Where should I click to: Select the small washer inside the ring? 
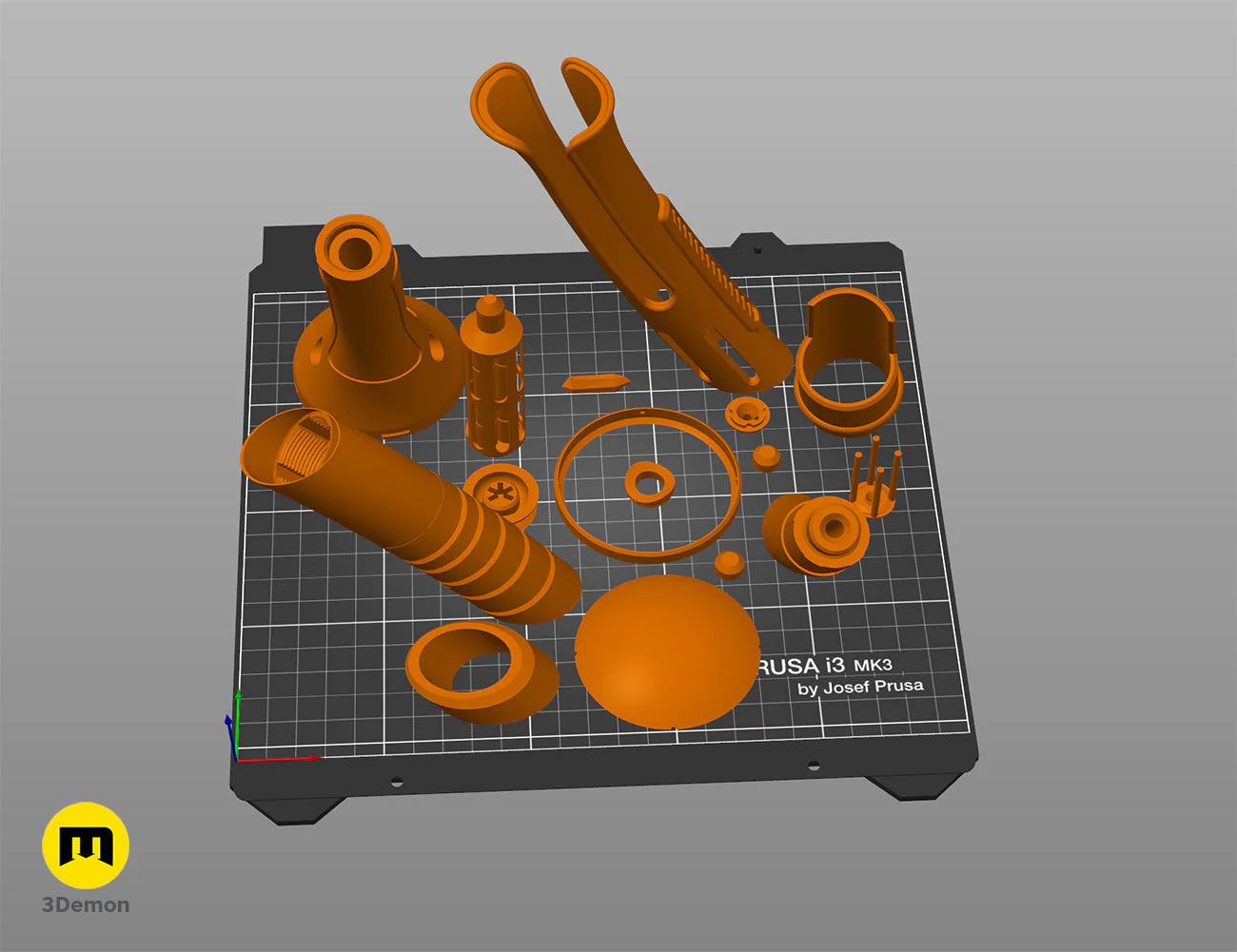coord(650,482)
